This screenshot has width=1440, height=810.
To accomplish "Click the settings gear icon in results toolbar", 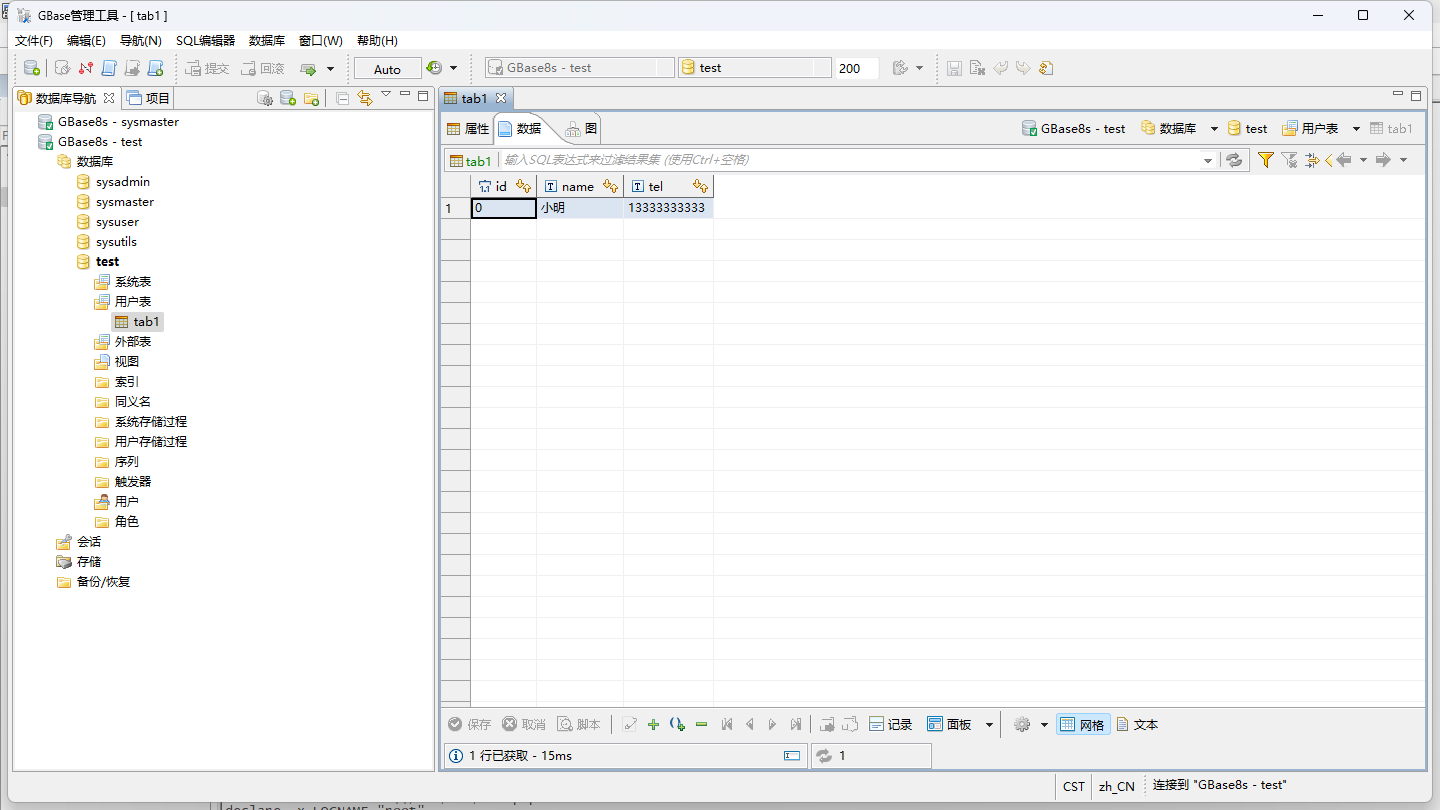I will coord(1021,725).
